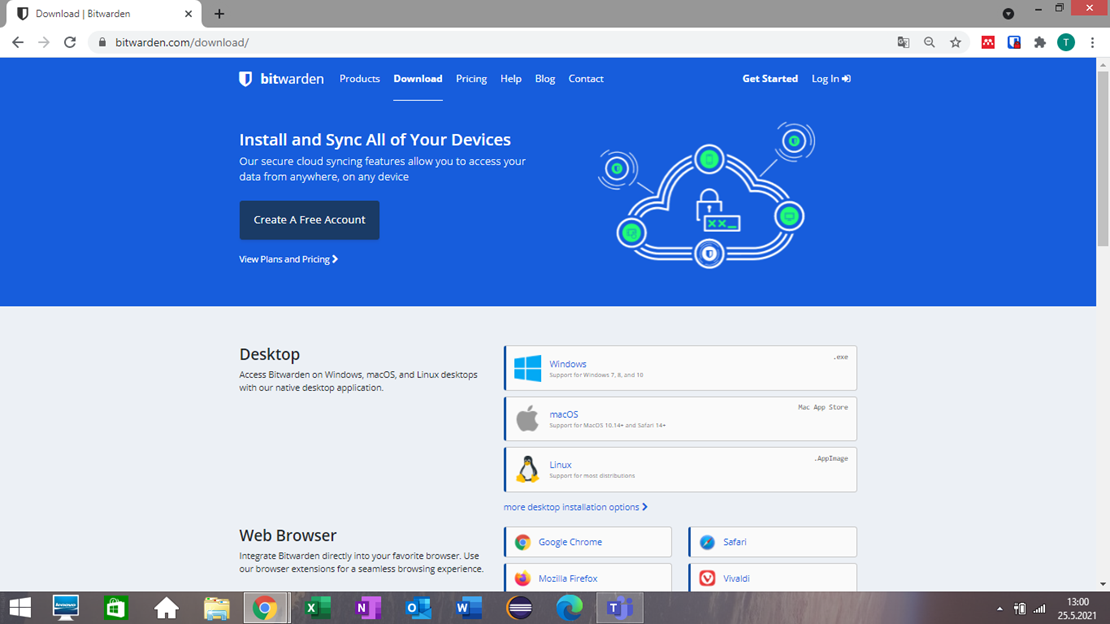1110x624 pixels.
Task: Open the Products menu item
Action: (x=360, y=79)
